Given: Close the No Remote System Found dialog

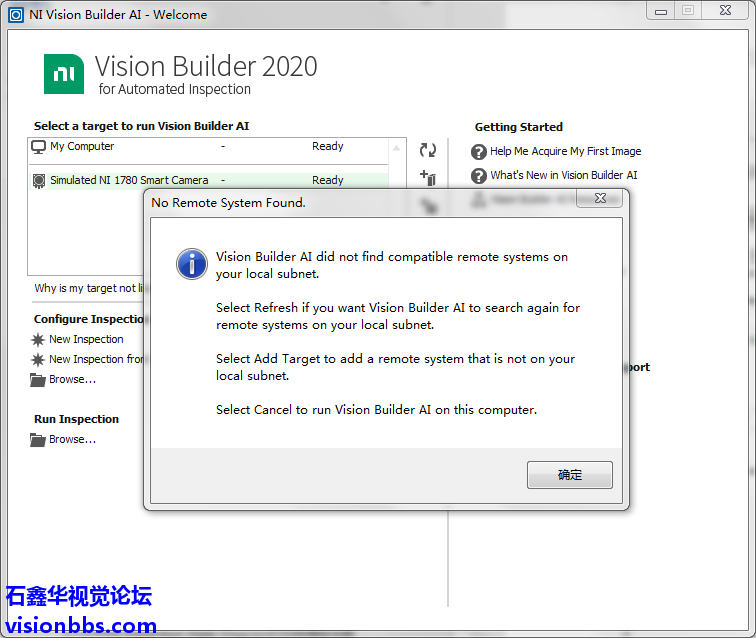Looking at the screenshot, I should pos(600,199).
